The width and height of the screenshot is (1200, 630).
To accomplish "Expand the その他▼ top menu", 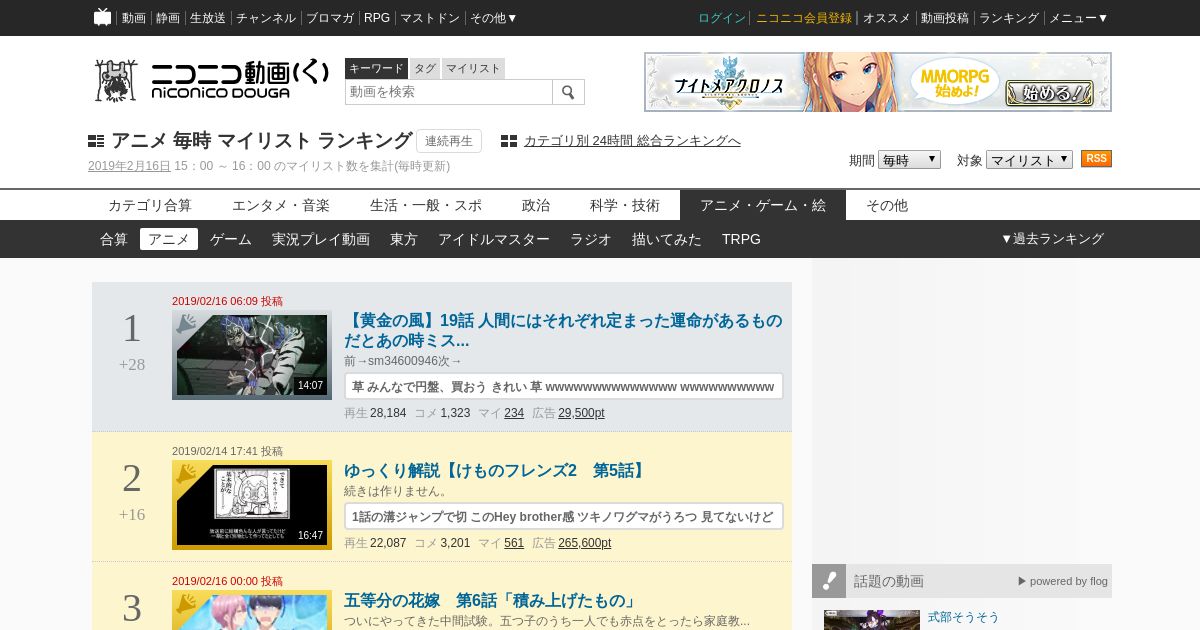I will click(x=494, y=18).
